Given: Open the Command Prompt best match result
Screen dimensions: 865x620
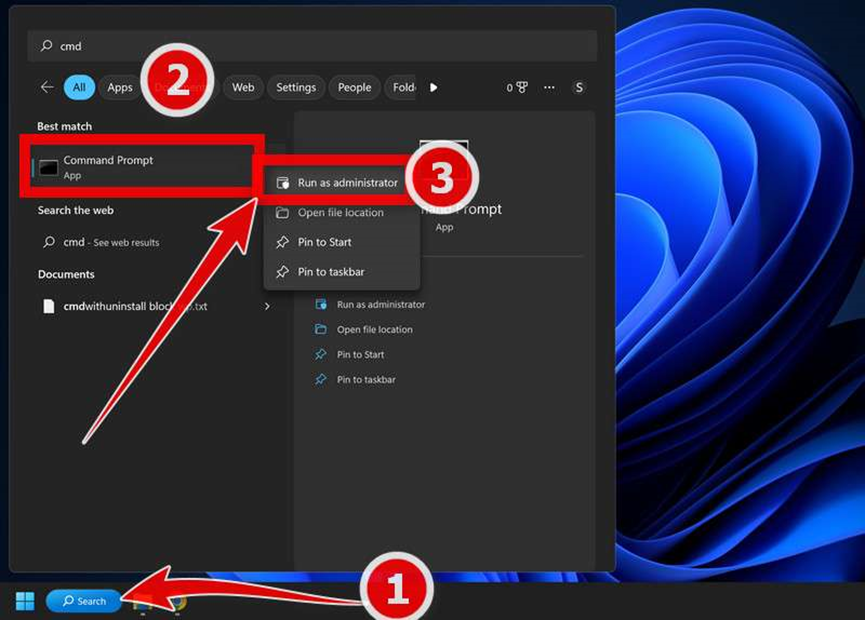Looking at the screenshot, I should click(x=142, y=167).
